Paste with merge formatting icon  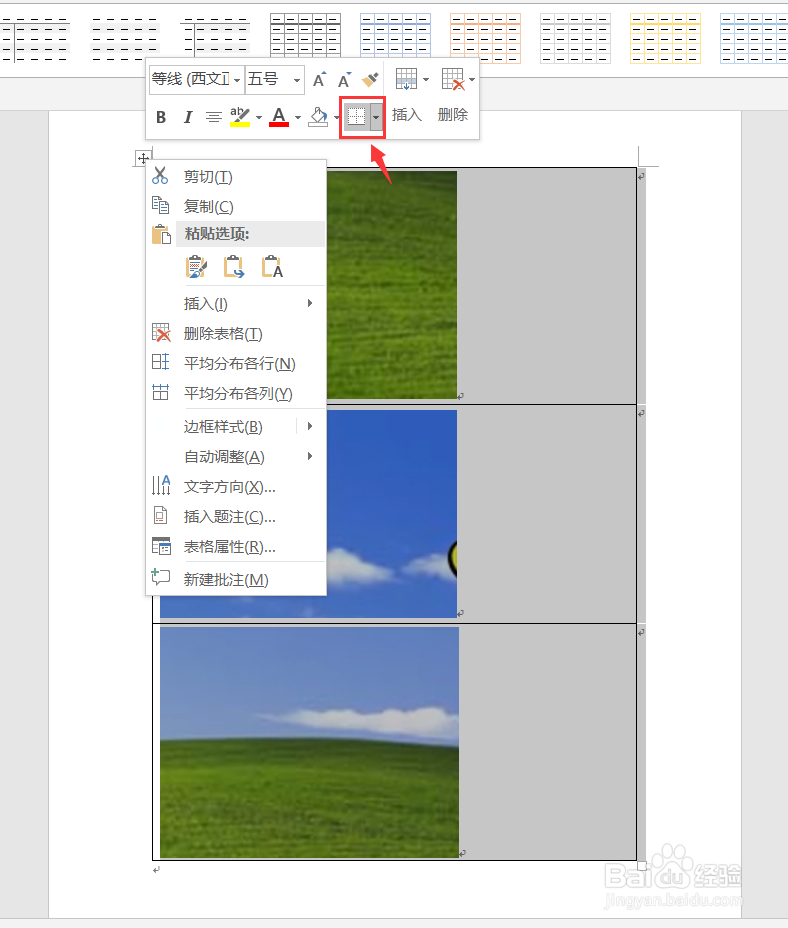(234, 267)
